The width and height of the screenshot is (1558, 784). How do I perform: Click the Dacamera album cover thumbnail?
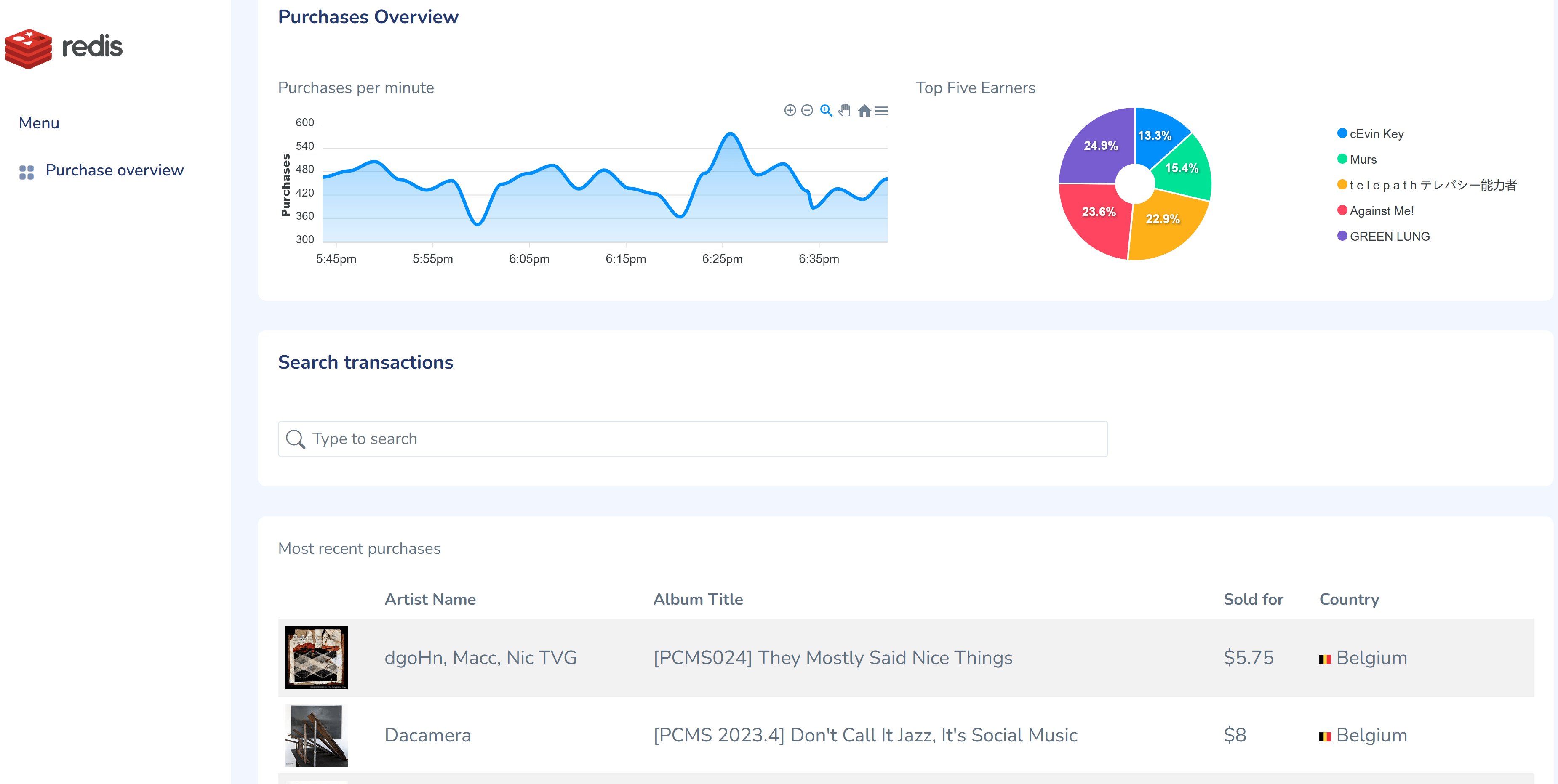[x=316, y=735]
